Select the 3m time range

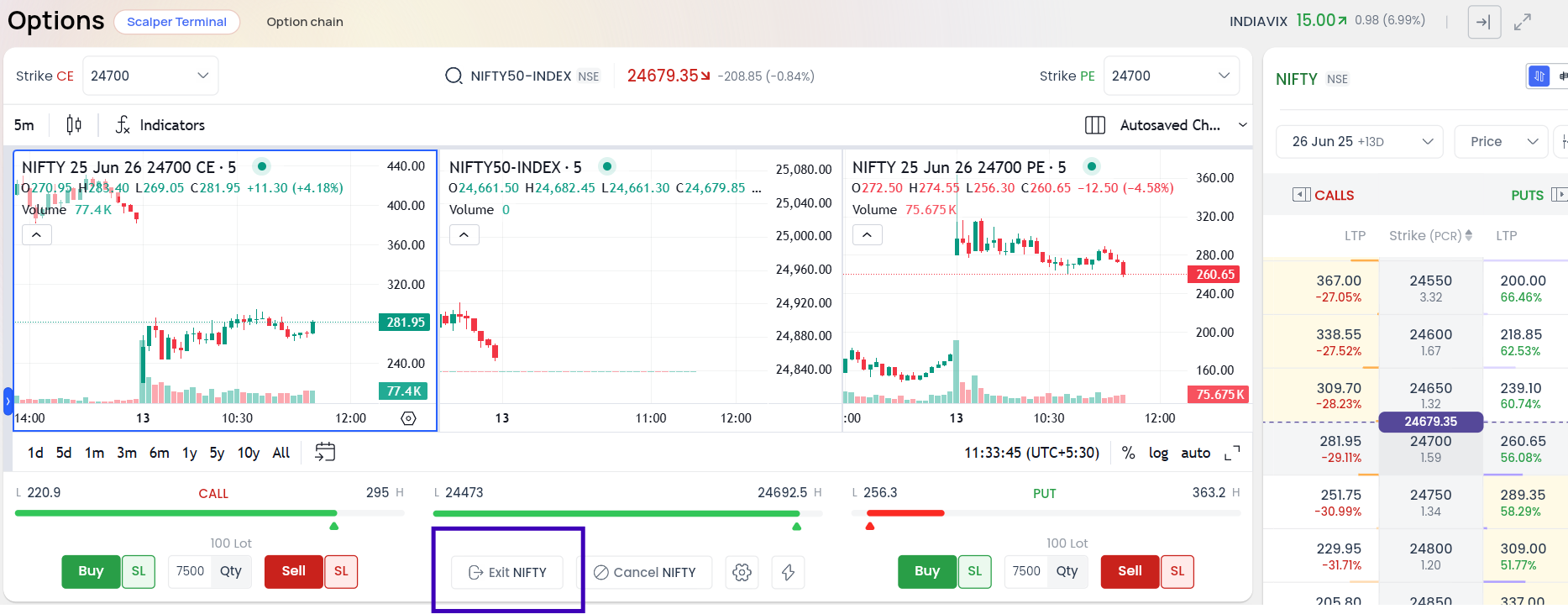tap(127, 453)
